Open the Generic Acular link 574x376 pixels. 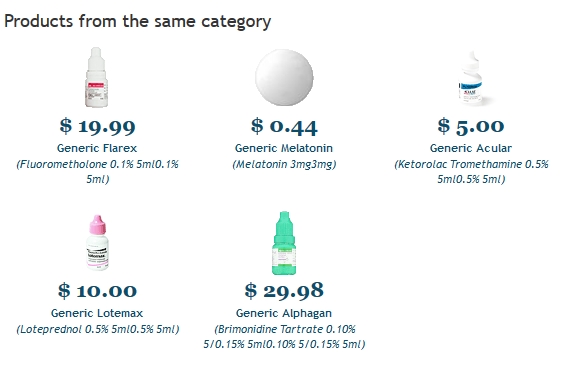471,148
